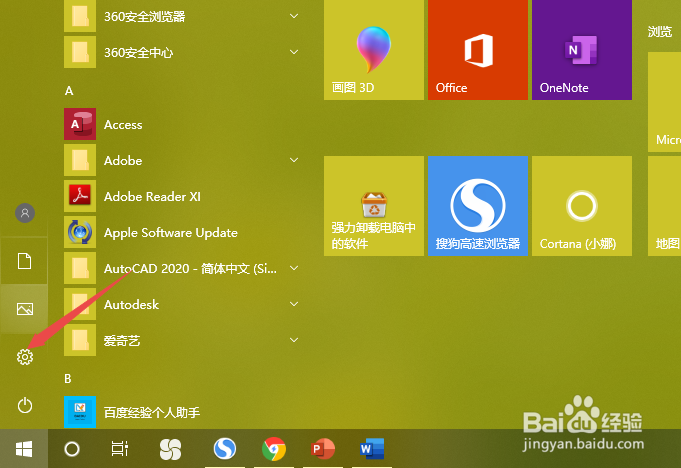Image resolution: width=681 pixels, height=468 pixels.
Task: Open Cortana circle in taskbar
Action: tap(72, 449)
